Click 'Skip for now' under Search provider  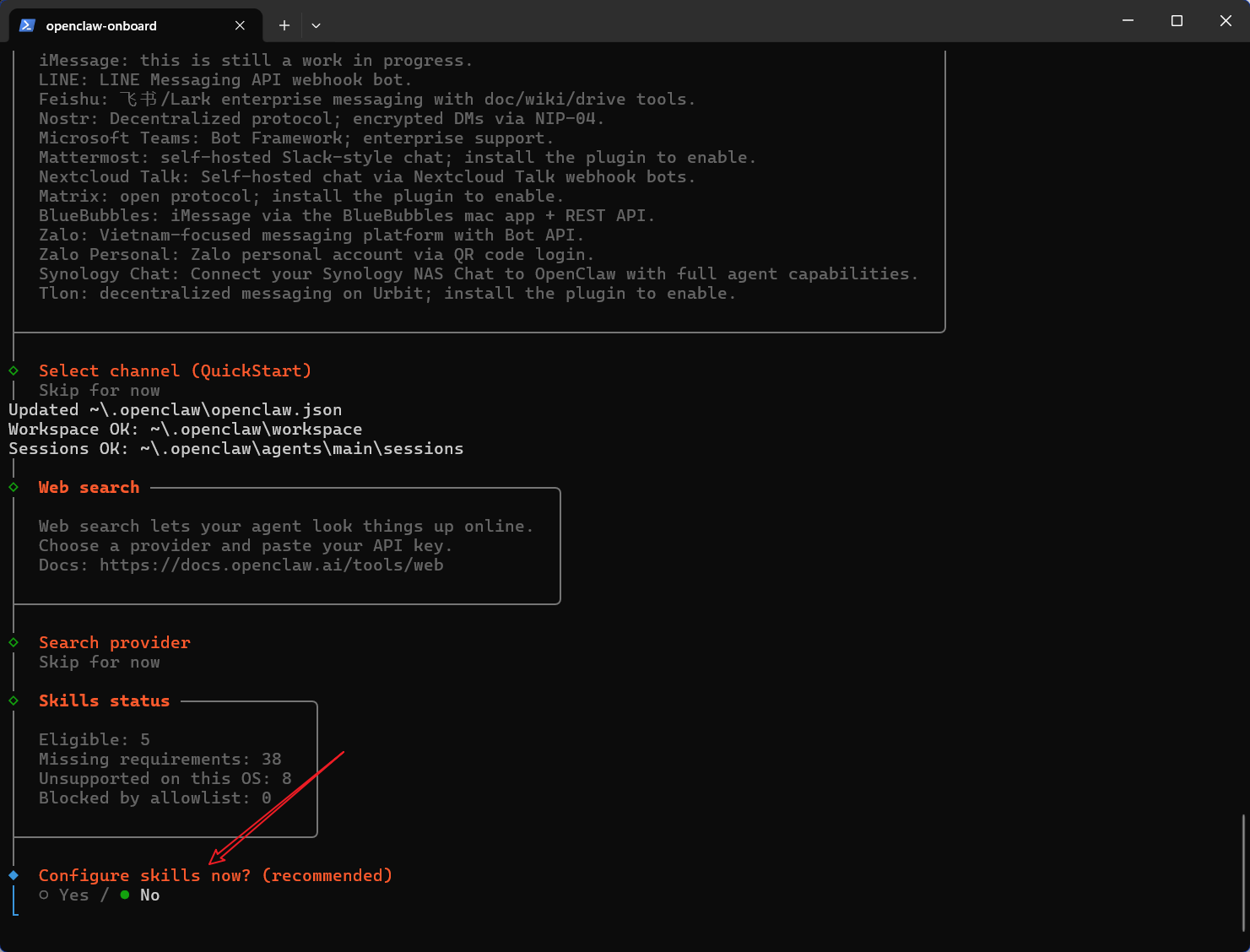[100, 663]
